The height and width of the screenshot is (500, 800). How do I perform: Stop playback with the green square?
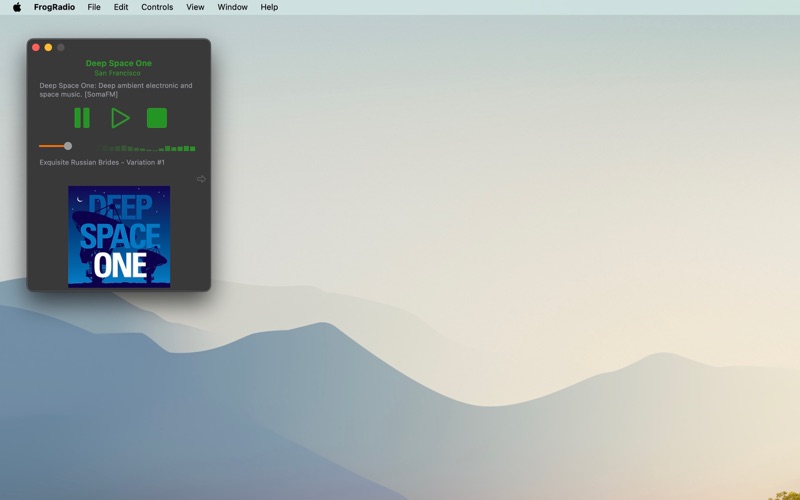(x=157, y=118)
